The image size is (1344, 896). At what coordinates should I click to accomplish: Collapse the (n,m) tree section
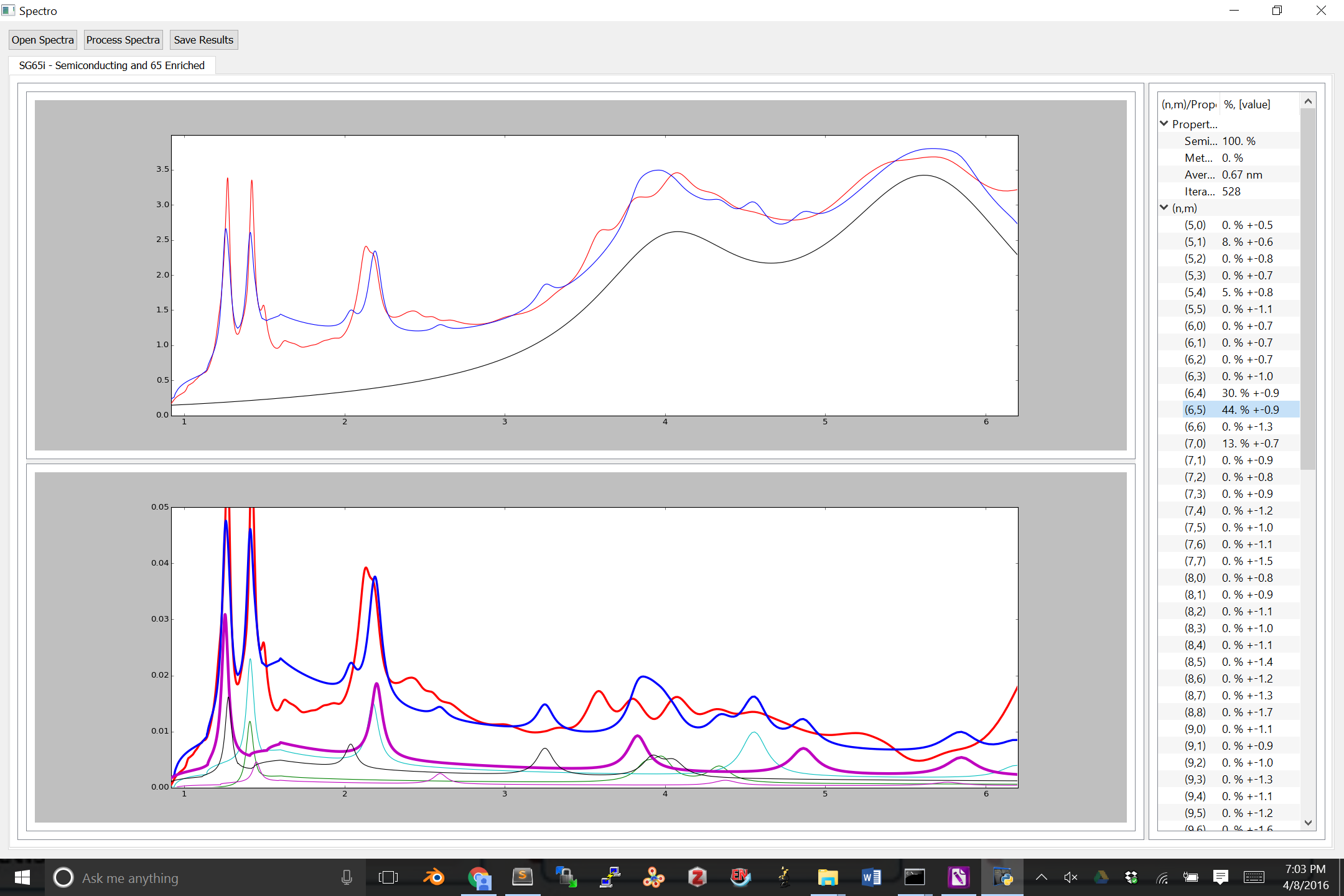click(x=1164, y=208)
